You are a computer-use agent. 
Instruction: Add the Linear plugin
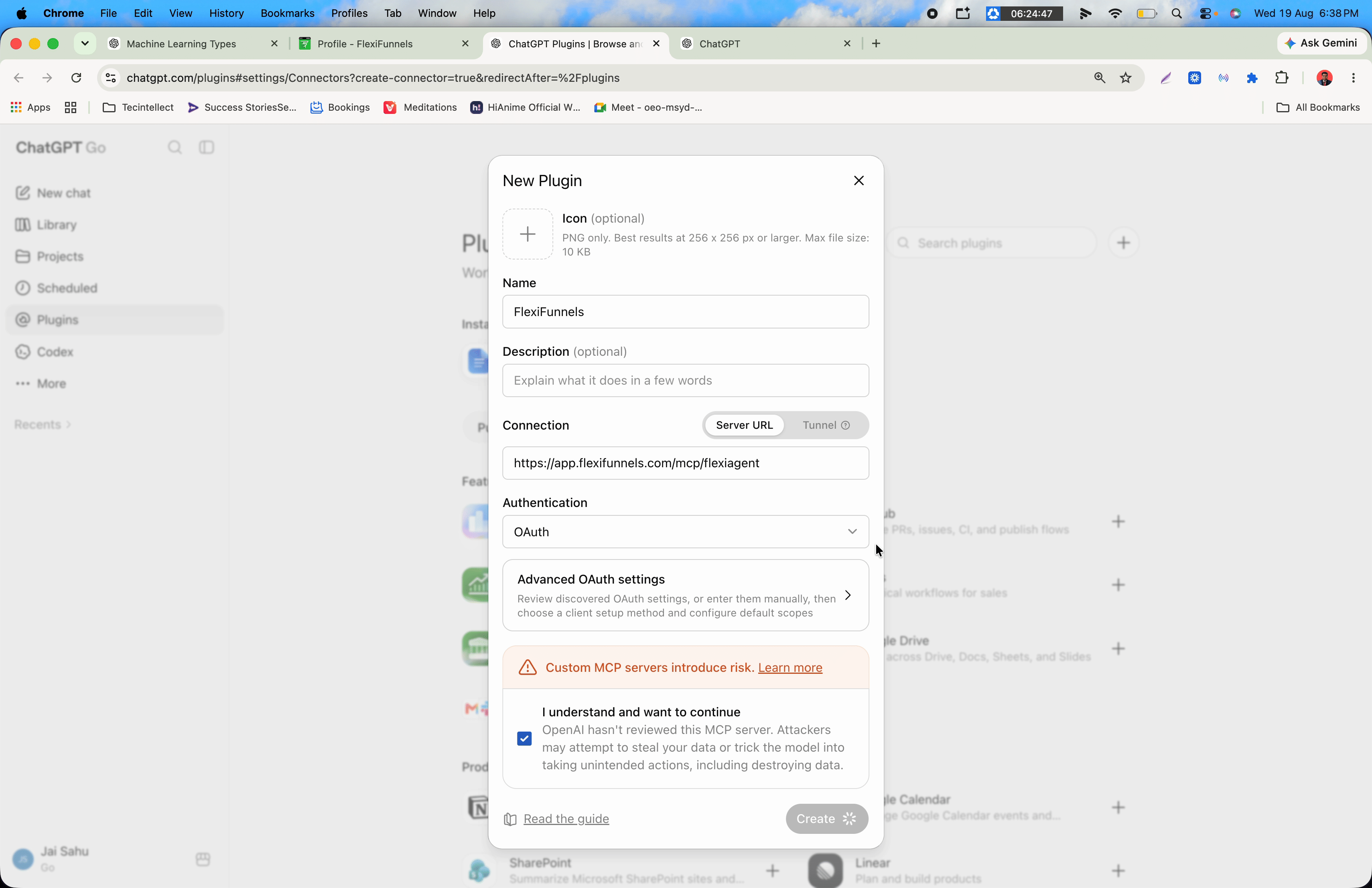pos(1118,871)
